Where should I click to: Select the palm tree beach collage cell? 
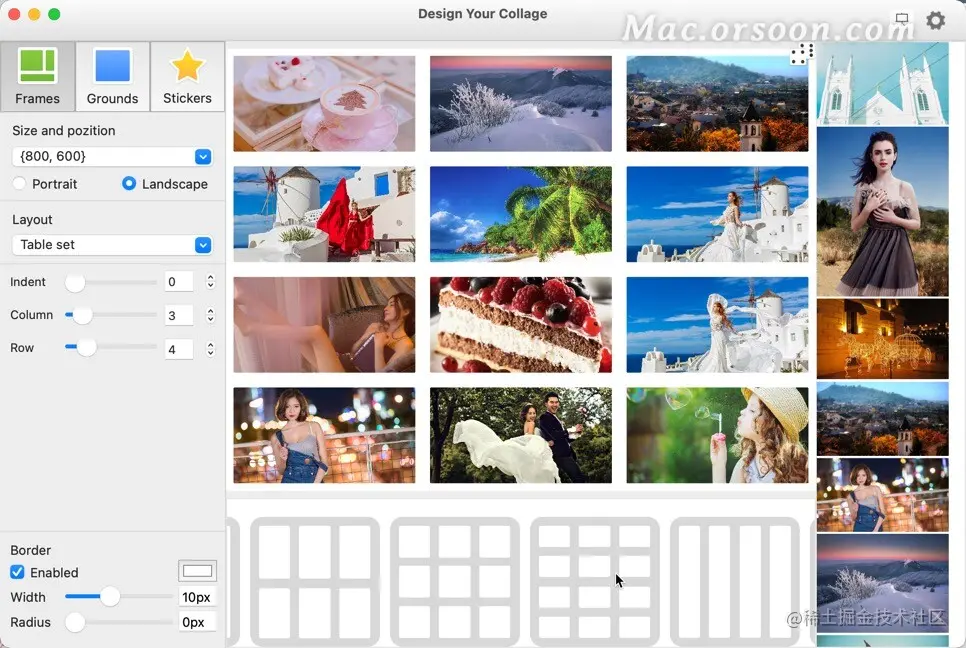(521, 214)
